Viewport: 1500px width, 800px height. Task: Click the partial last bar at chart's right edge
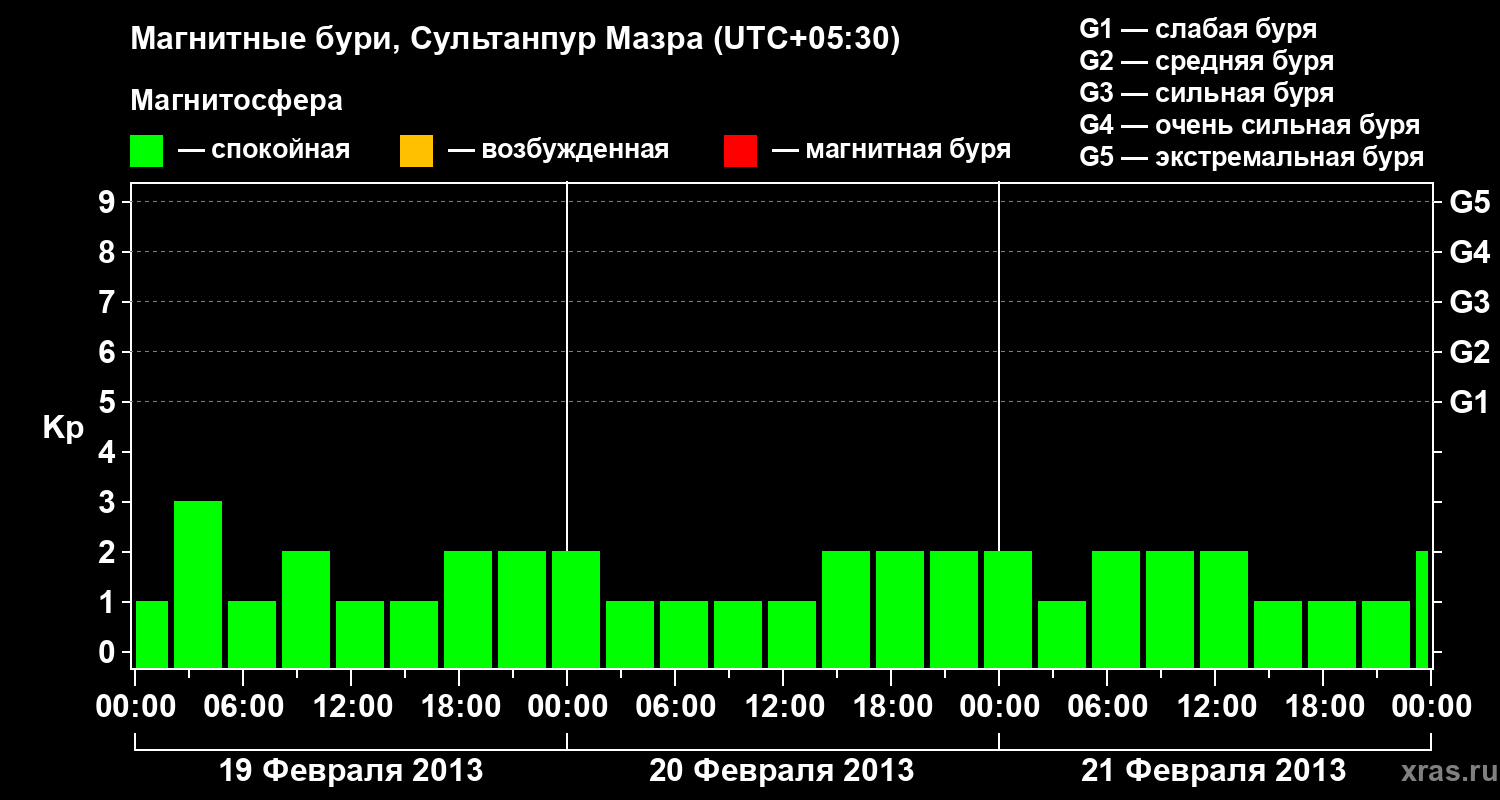[x=1422, y=609]
